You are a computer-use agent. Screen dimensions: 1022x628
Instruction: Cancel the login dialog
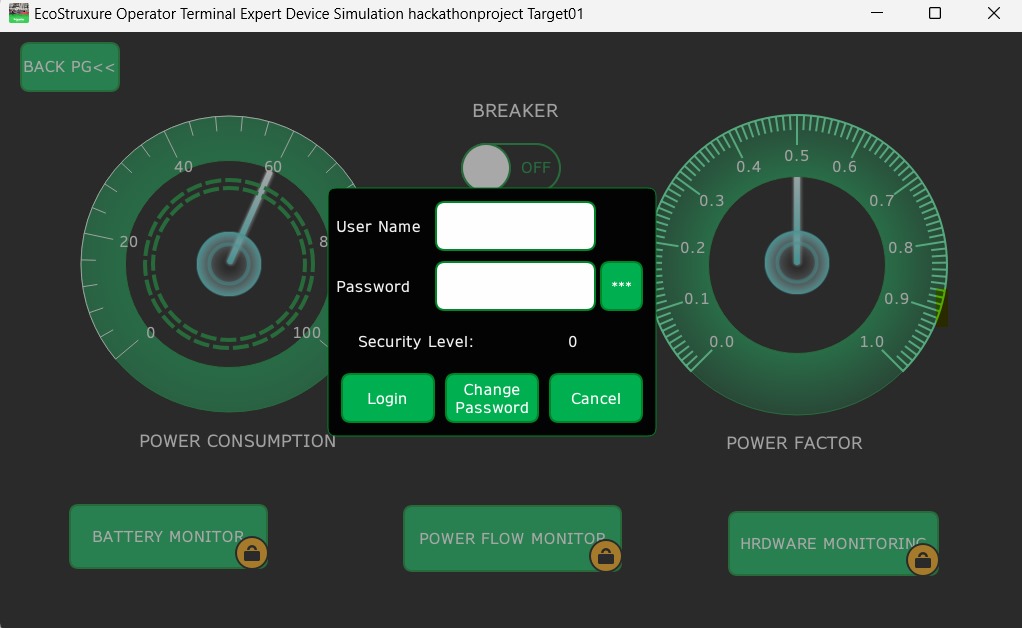(x=595, y=398)
